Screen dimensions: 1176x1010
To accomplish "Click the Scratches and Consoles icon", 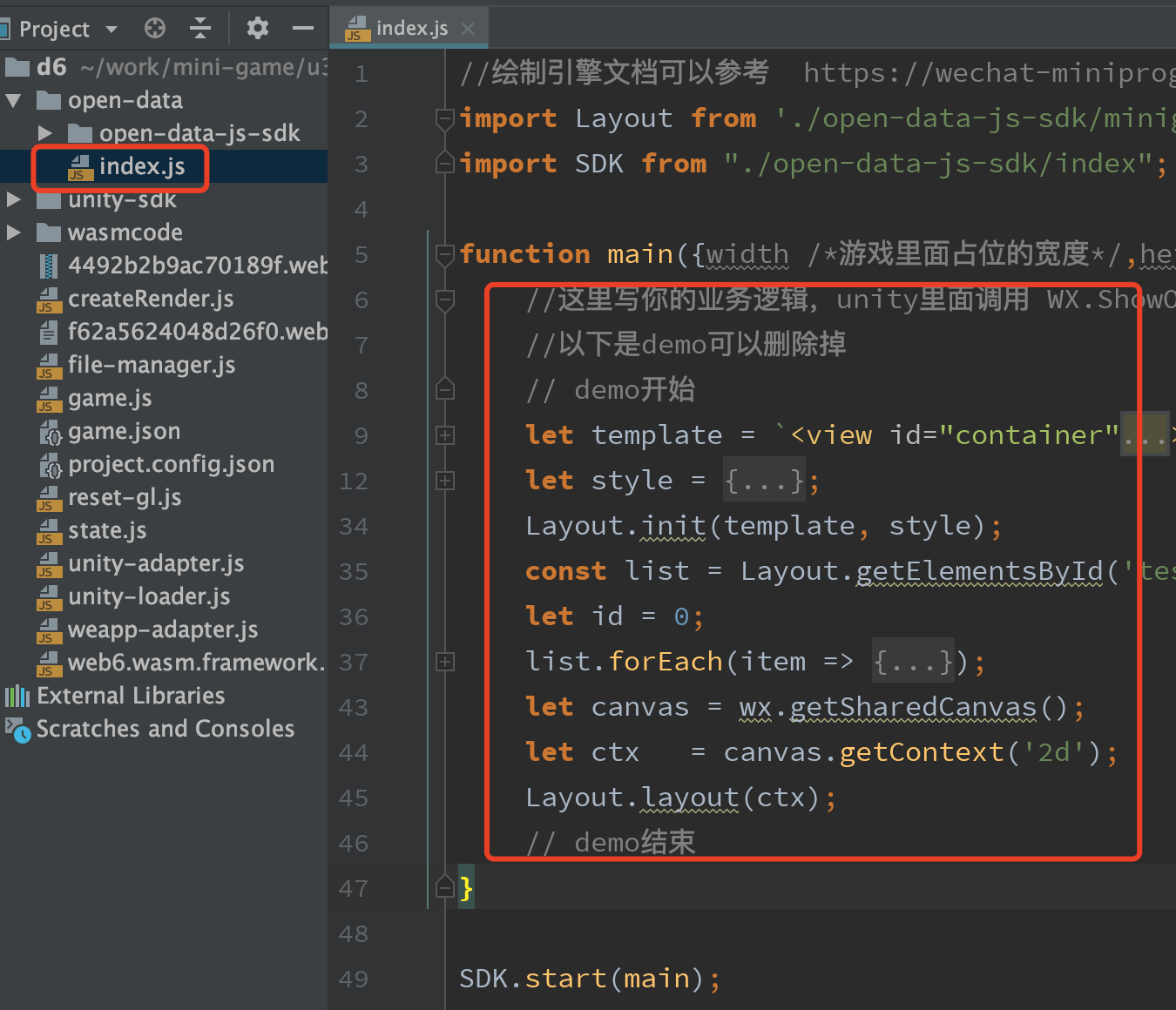I will (18, 730).
